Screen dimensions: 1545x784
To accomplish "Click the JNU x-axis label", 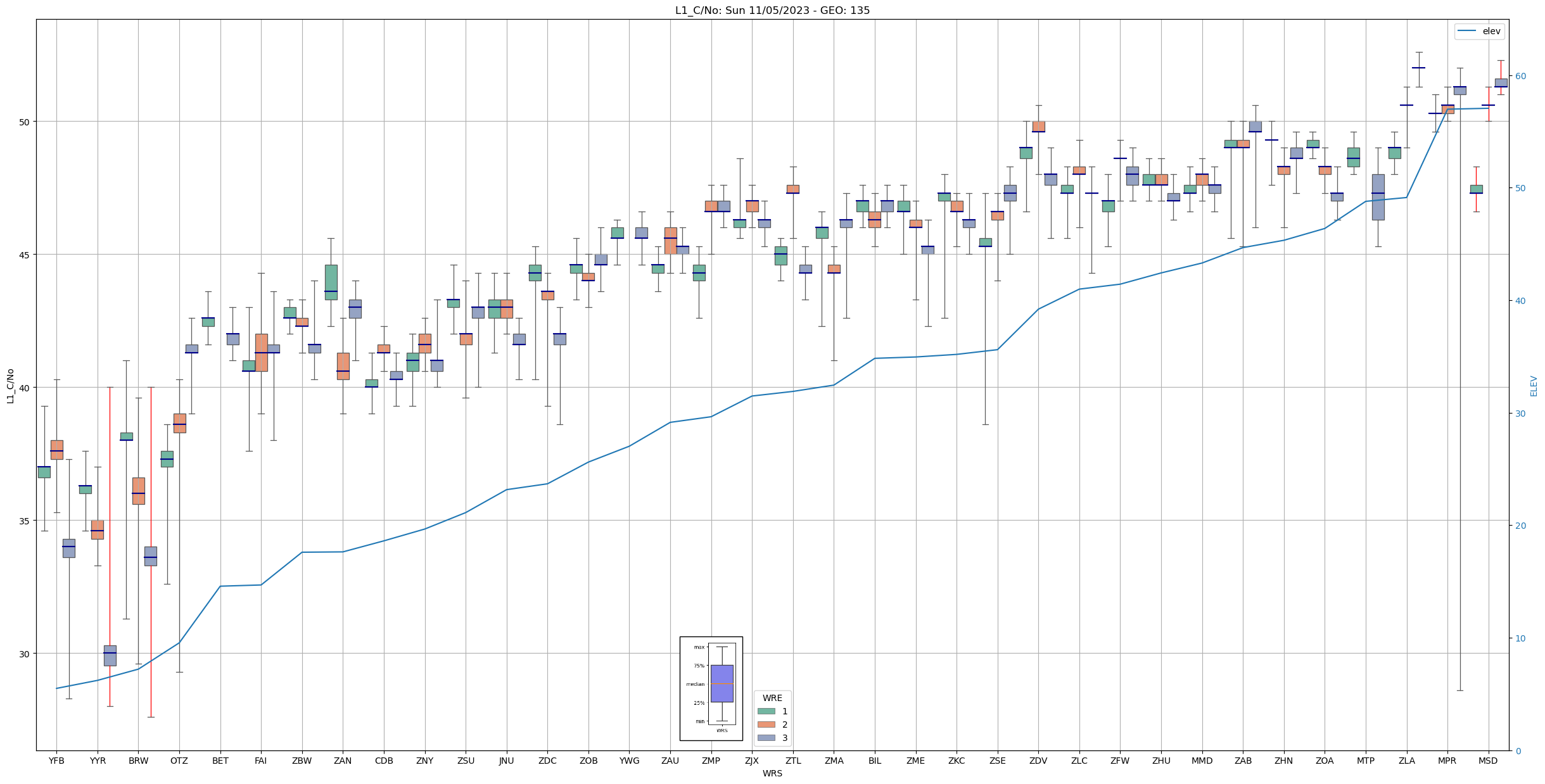I will 507,761.
